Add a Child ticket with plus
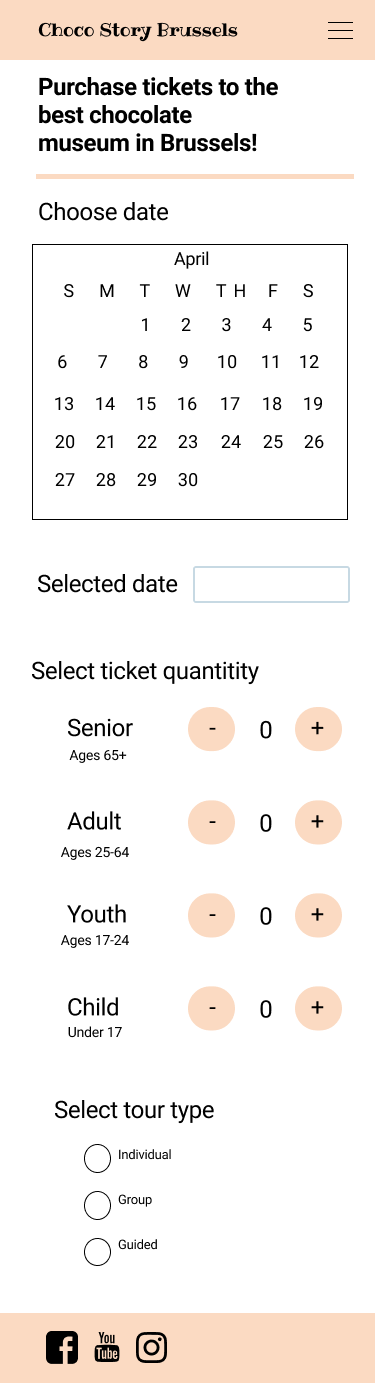375x1383 pixels. [x=318, y=1008]
